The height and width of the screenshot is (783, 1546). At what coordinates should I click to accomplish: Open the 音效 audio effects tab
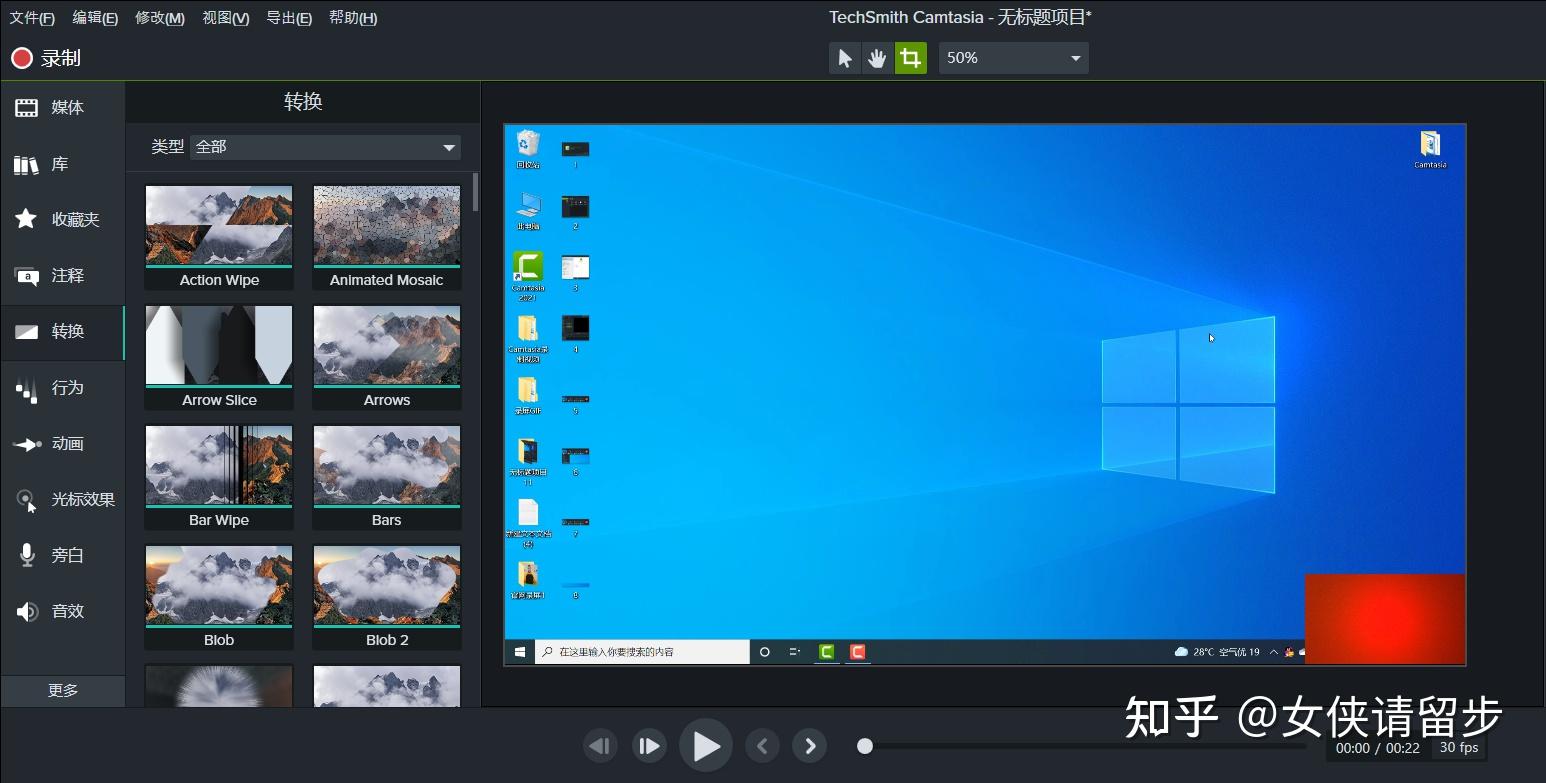[x=63, y=612]
